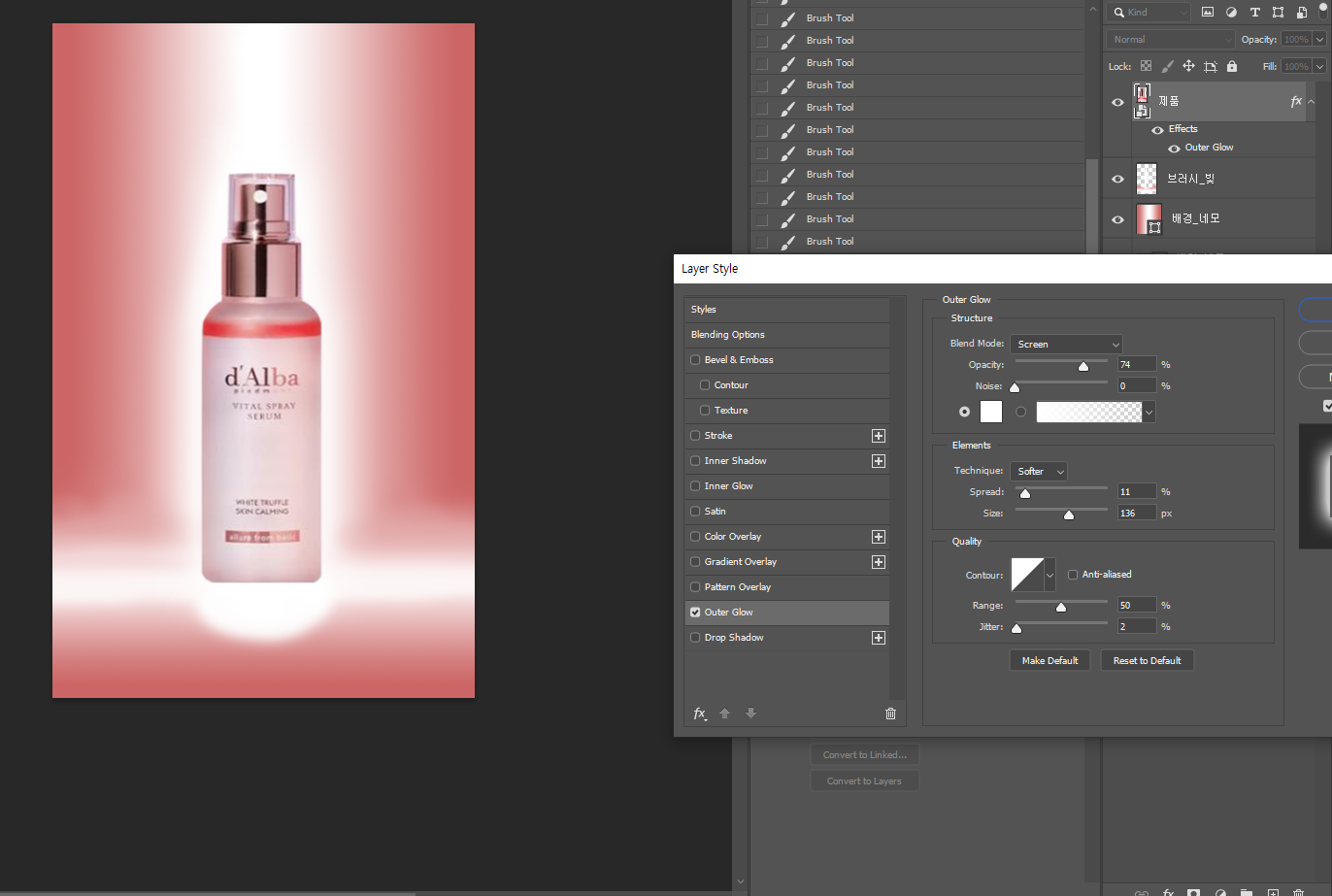
Task: Filter layers by type layers icon
Action: point(1254,12)
